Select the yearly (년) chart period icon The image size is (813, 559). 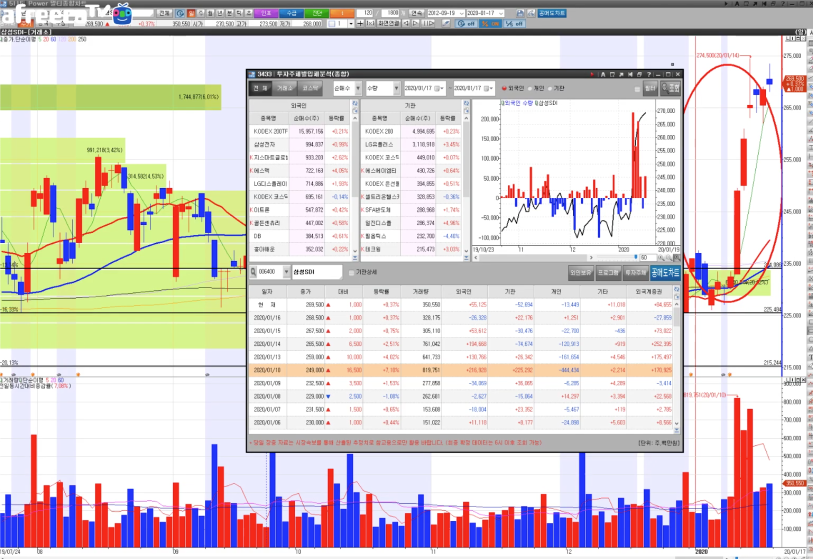[x=220, y=13]
